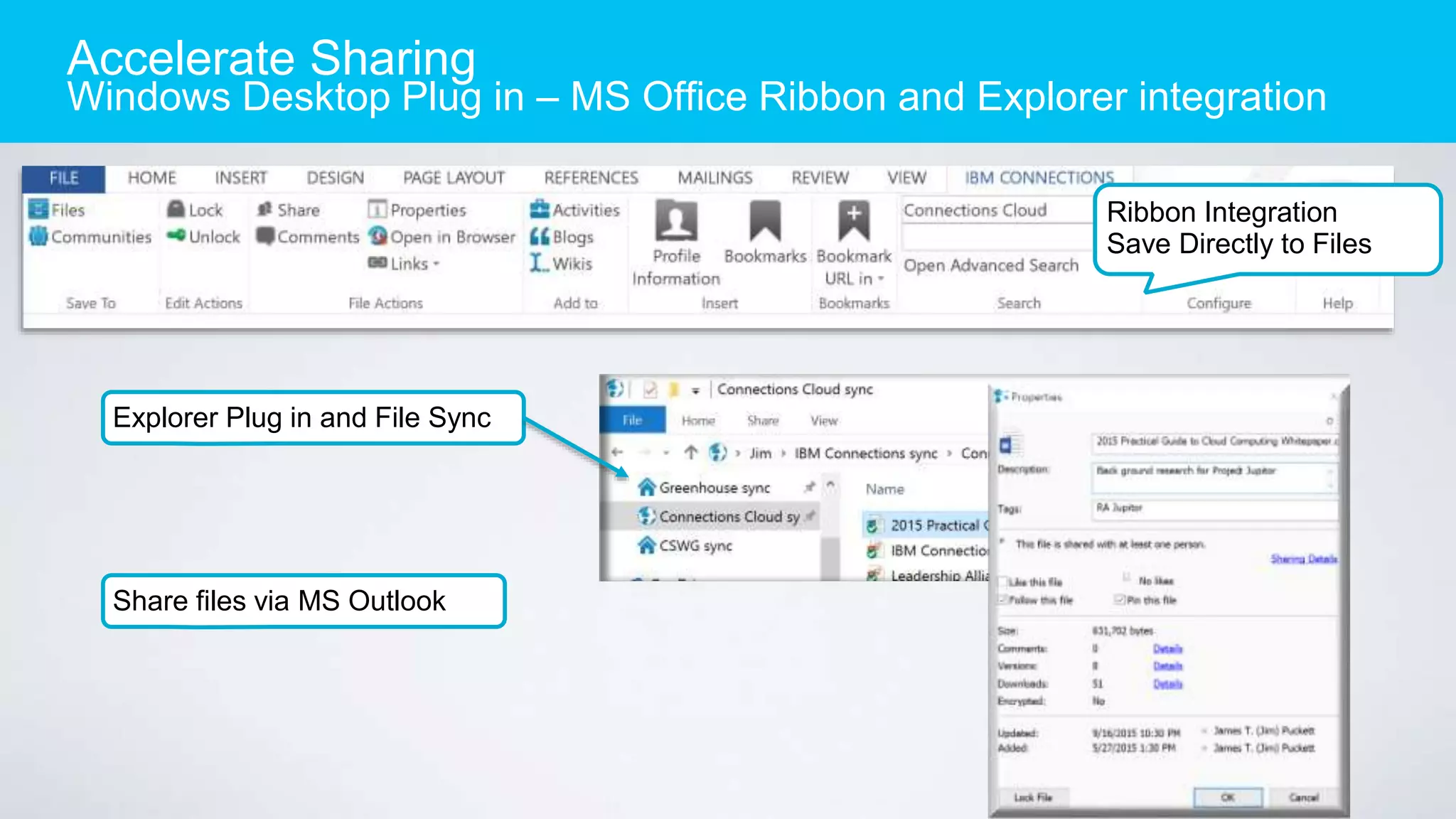
Task: Click the Help label in the ribbon
Action: [1337, 304]
